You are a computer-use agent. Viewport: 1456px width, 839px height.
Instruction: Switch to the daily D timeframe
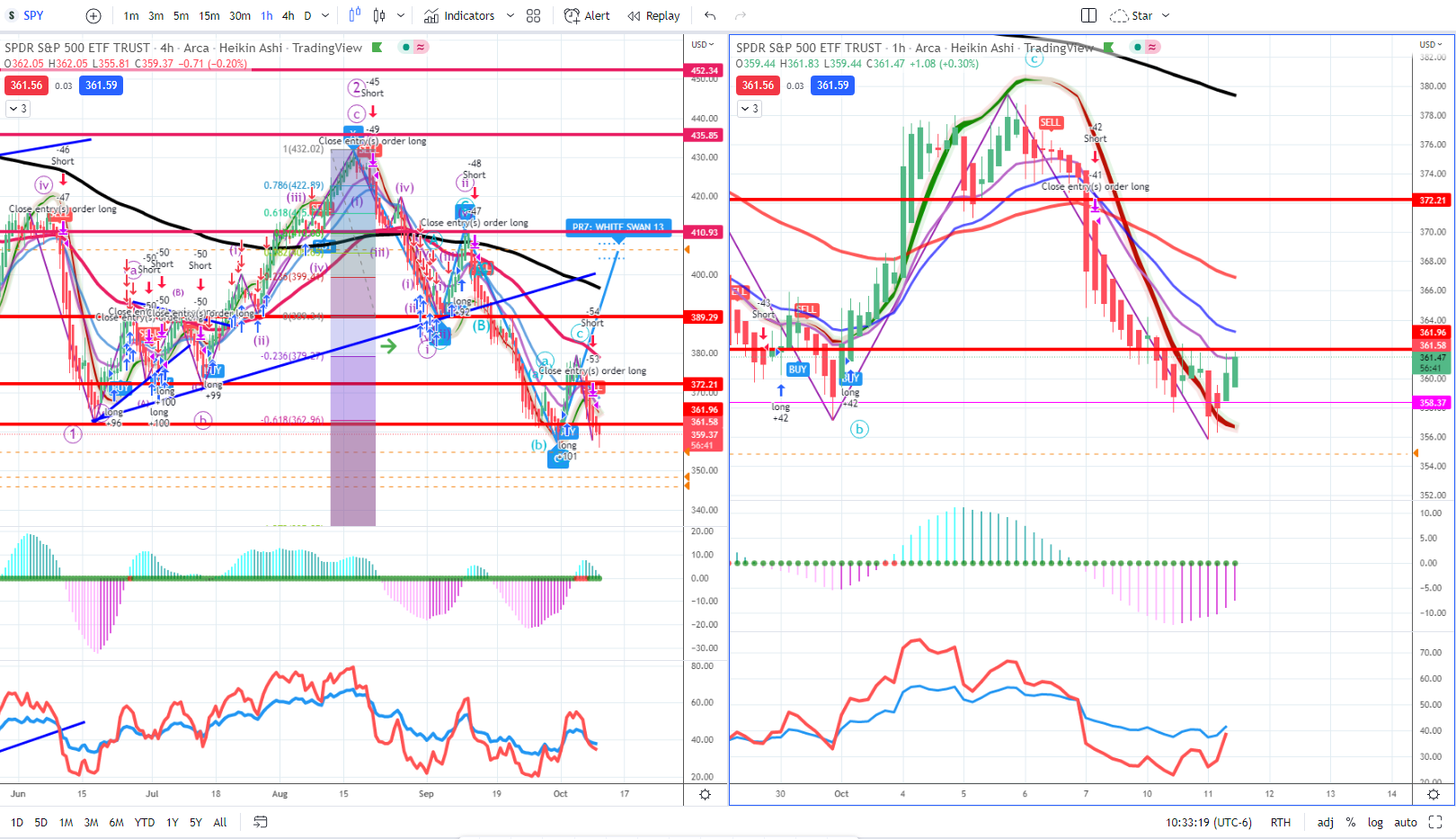[x=307, y=15]
